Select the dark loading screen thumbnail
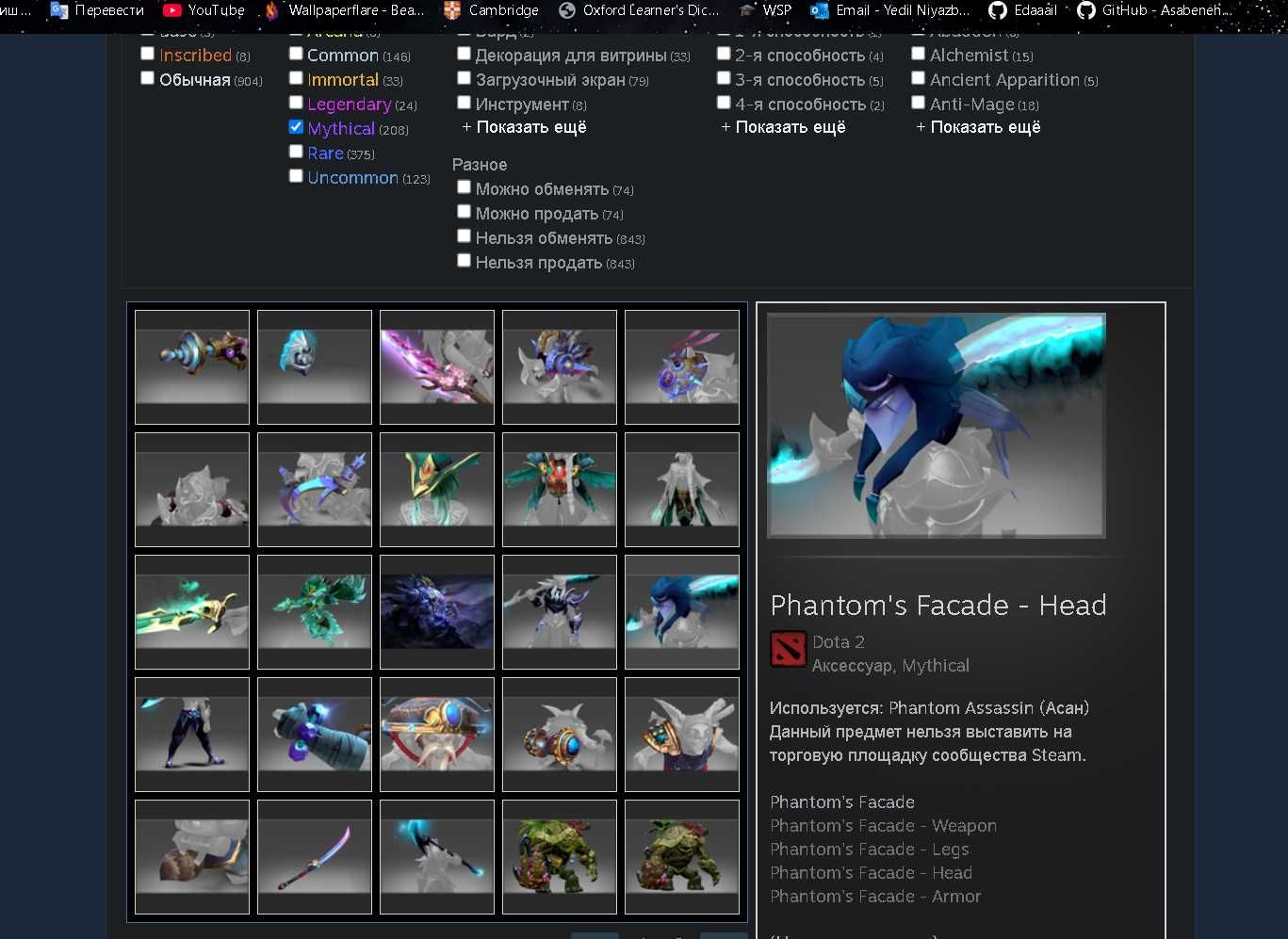 pos(437,612)
